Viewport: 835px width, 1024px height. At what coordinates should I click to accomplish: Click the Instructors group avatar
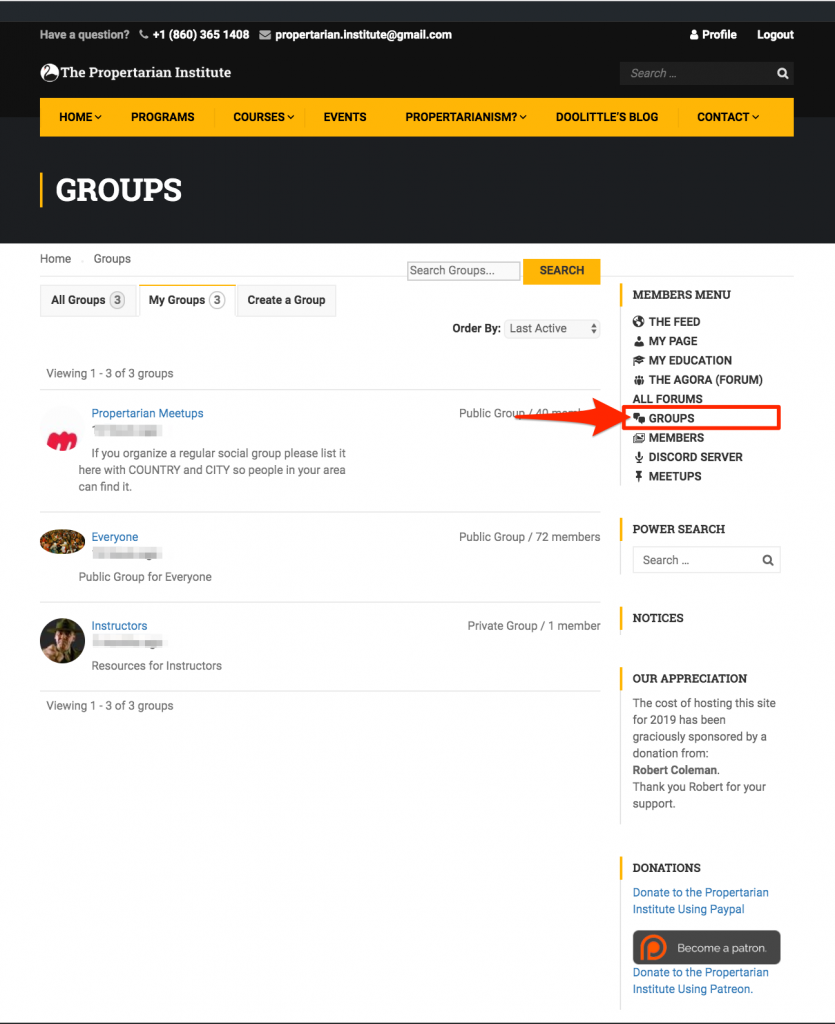pyautogui.click(x=62, y=640)
